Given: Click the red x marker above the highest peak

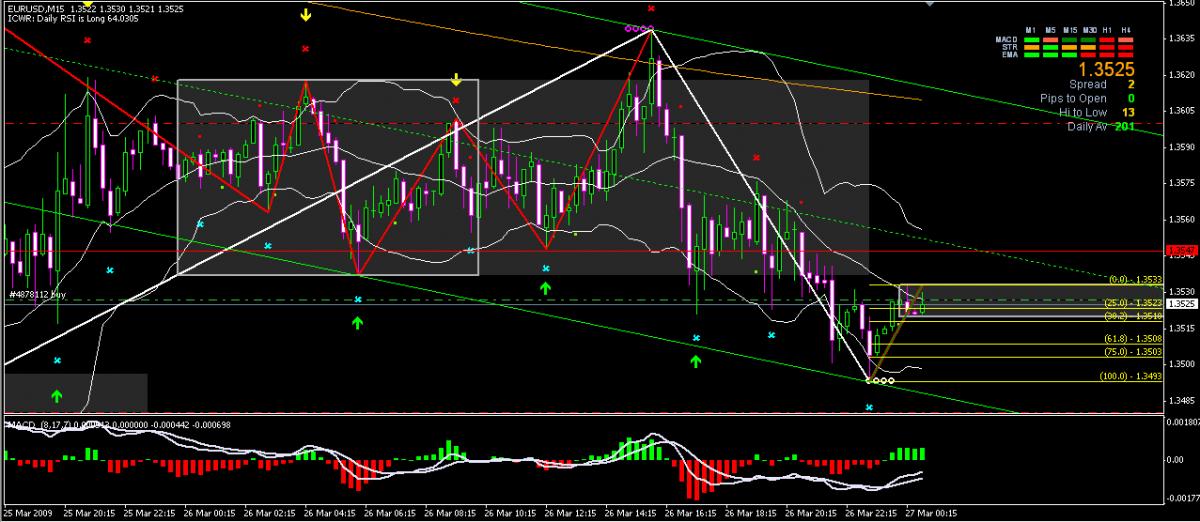Looking at the screenshot, I should [651, 10].
